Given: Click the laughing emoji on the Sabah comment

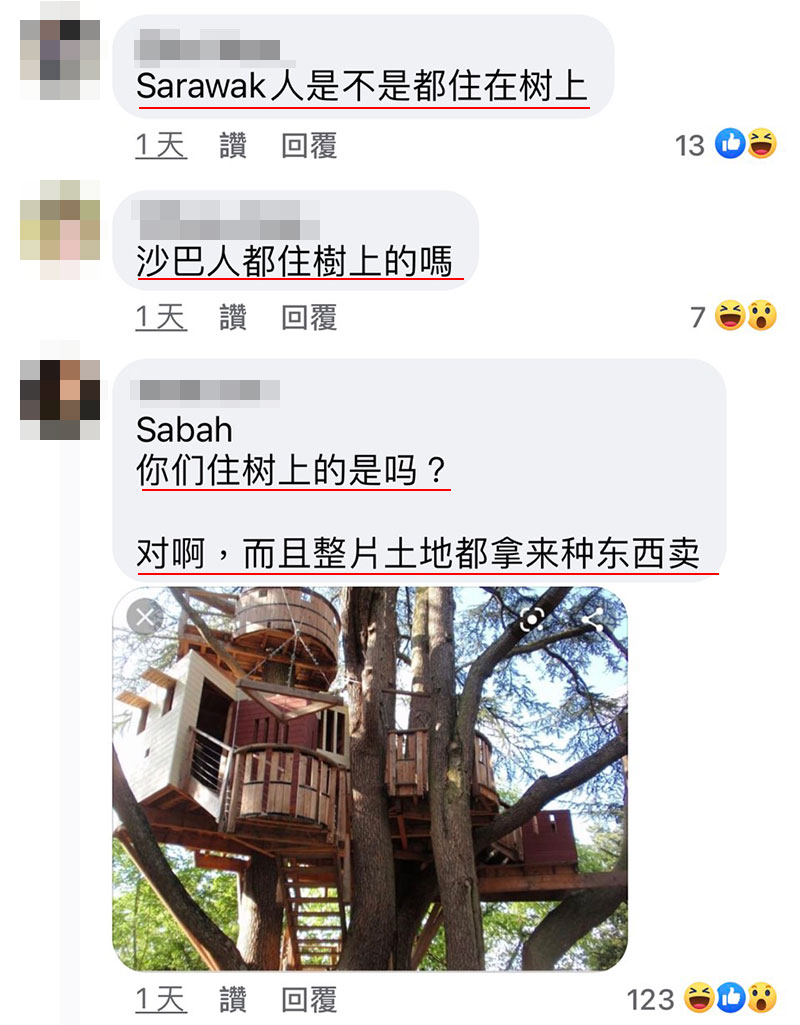Looking at the screenshot, I should (699, 998).
